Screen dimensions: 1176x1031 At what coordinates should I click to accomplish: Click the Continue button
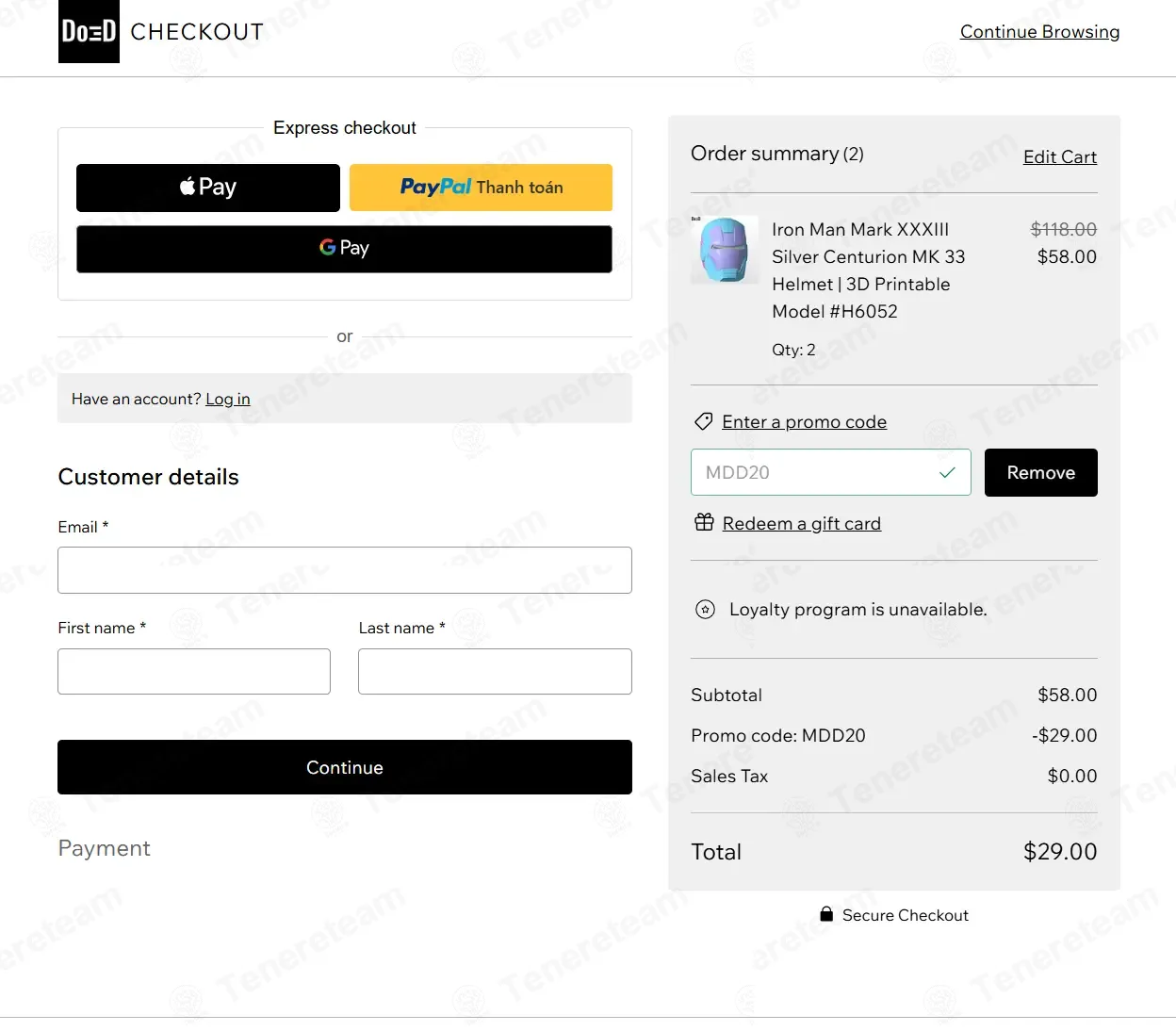[345, 767]
